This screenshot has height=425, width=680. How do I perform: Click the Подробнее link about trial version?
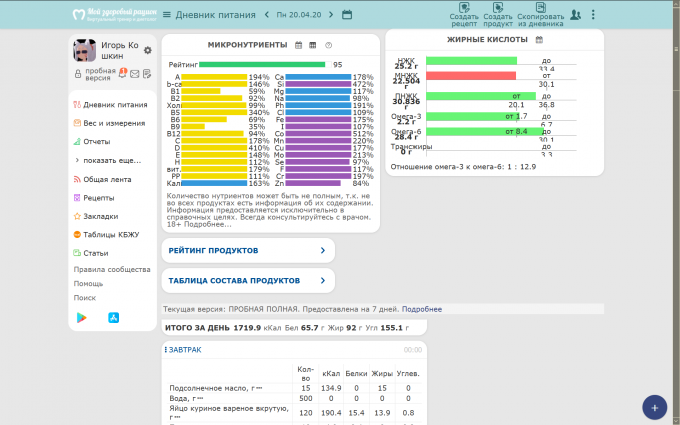[422, 310]
